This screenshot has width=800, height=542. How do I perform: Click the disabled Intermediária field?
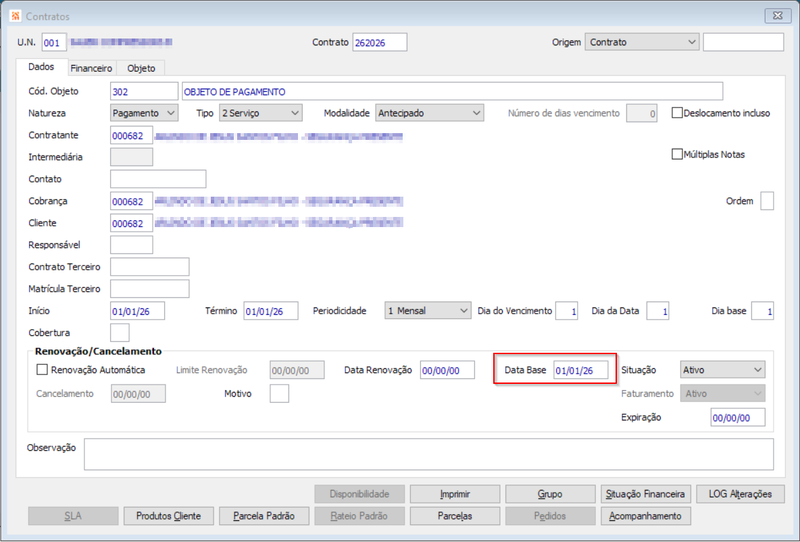[131, 157]
